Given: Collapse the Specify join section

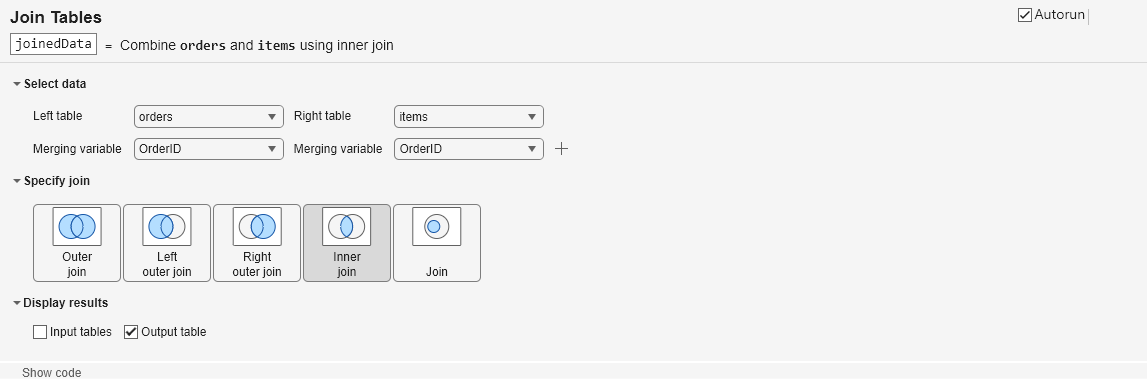Looking at the screenshot, I should click(x=17, y=181).
